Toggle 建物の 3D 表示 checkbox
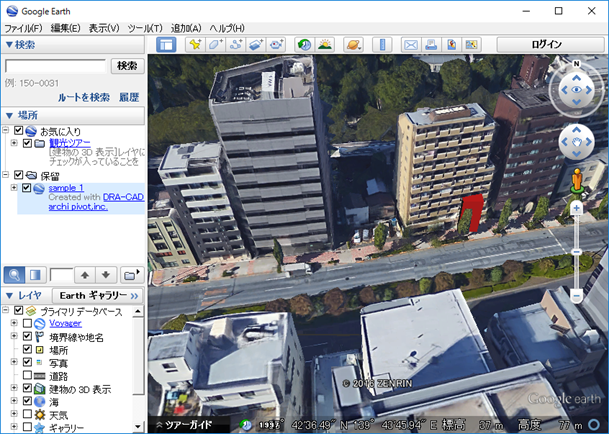This screenshot has height=434, width=609. [27, 388]
